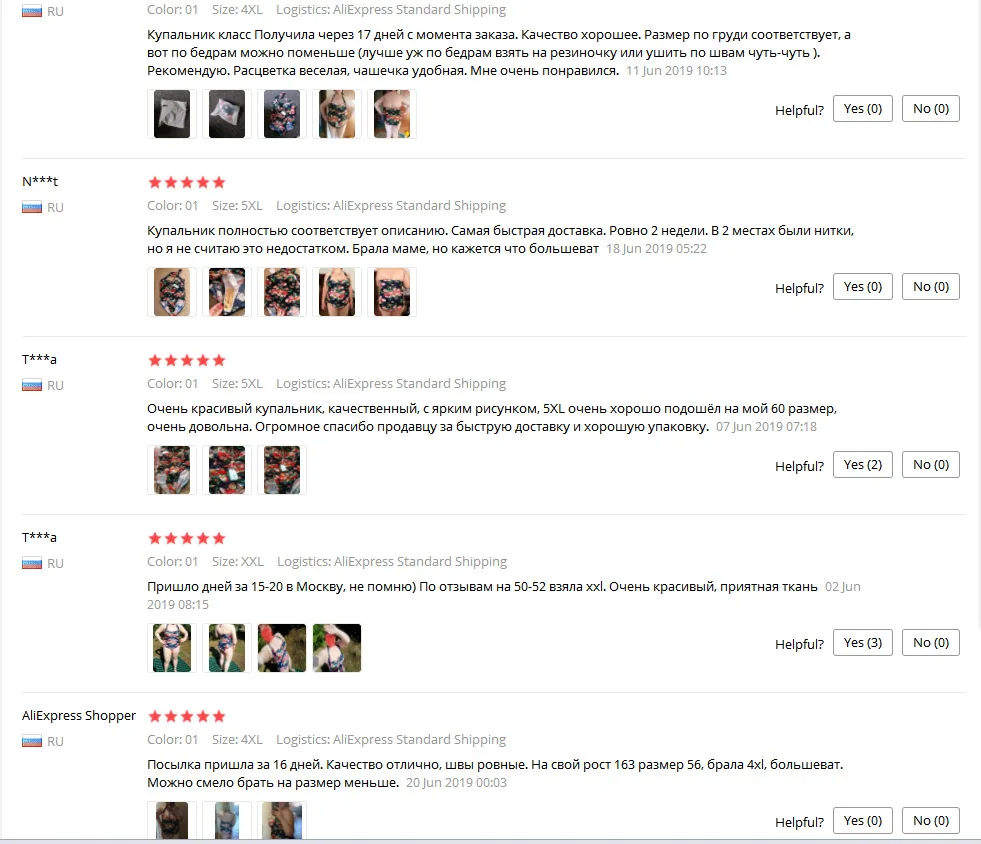Open first photo in N***t's review

pyautogui.click(x=172, y=292)
